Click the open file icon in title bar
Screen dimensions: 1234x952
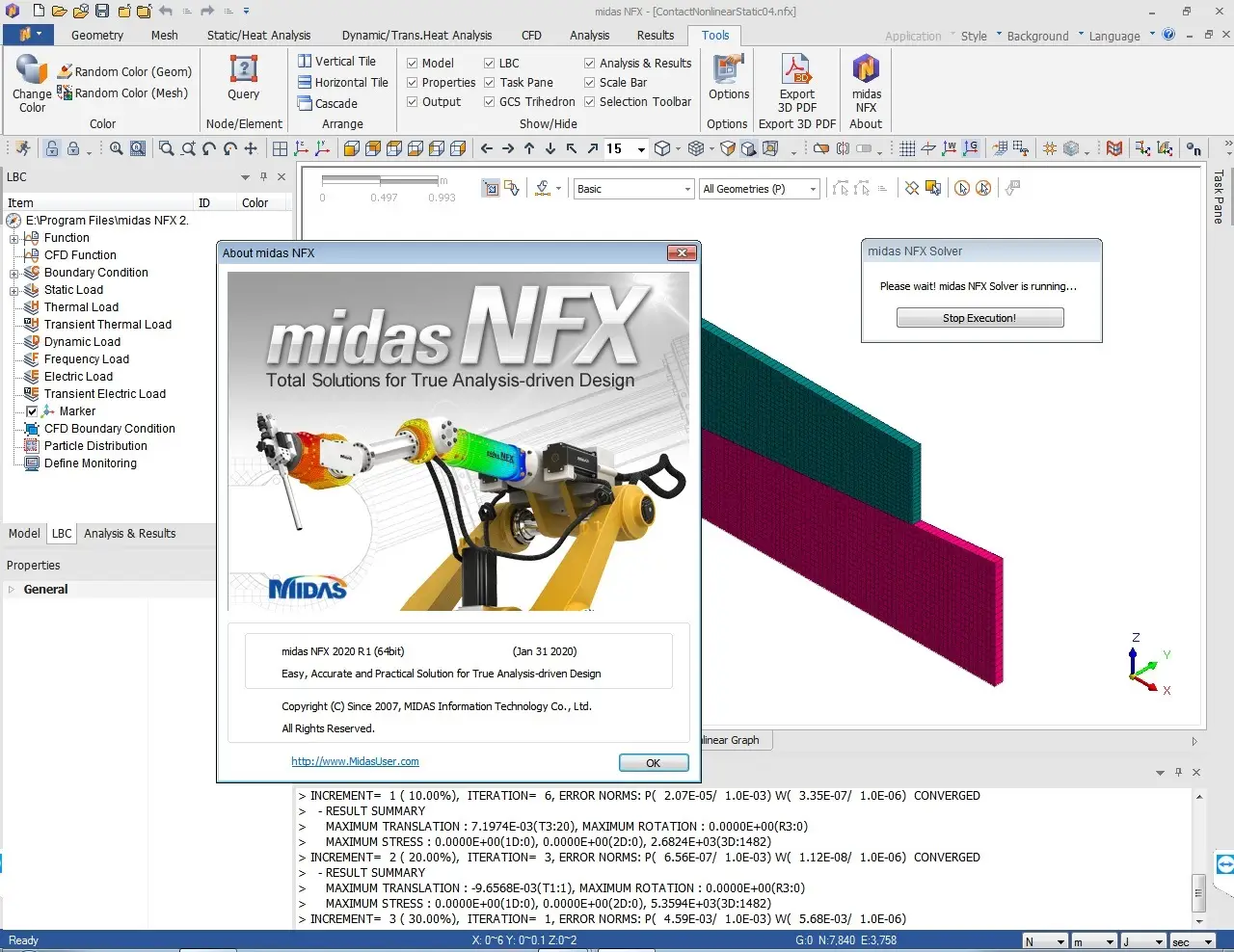[59, 12]
